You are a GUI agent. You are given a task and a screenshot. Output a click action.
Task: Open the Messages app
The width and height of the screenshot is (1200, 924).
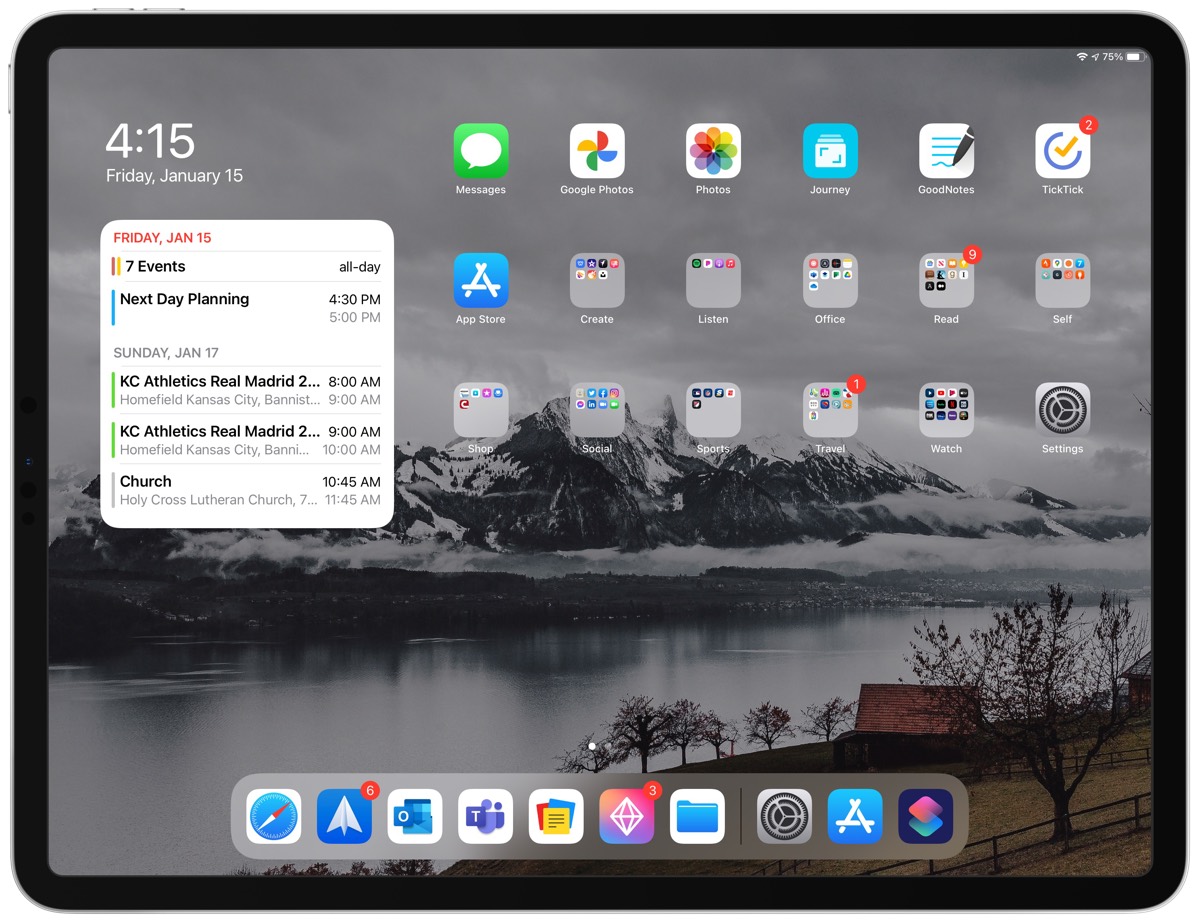[x=481, y=151]
